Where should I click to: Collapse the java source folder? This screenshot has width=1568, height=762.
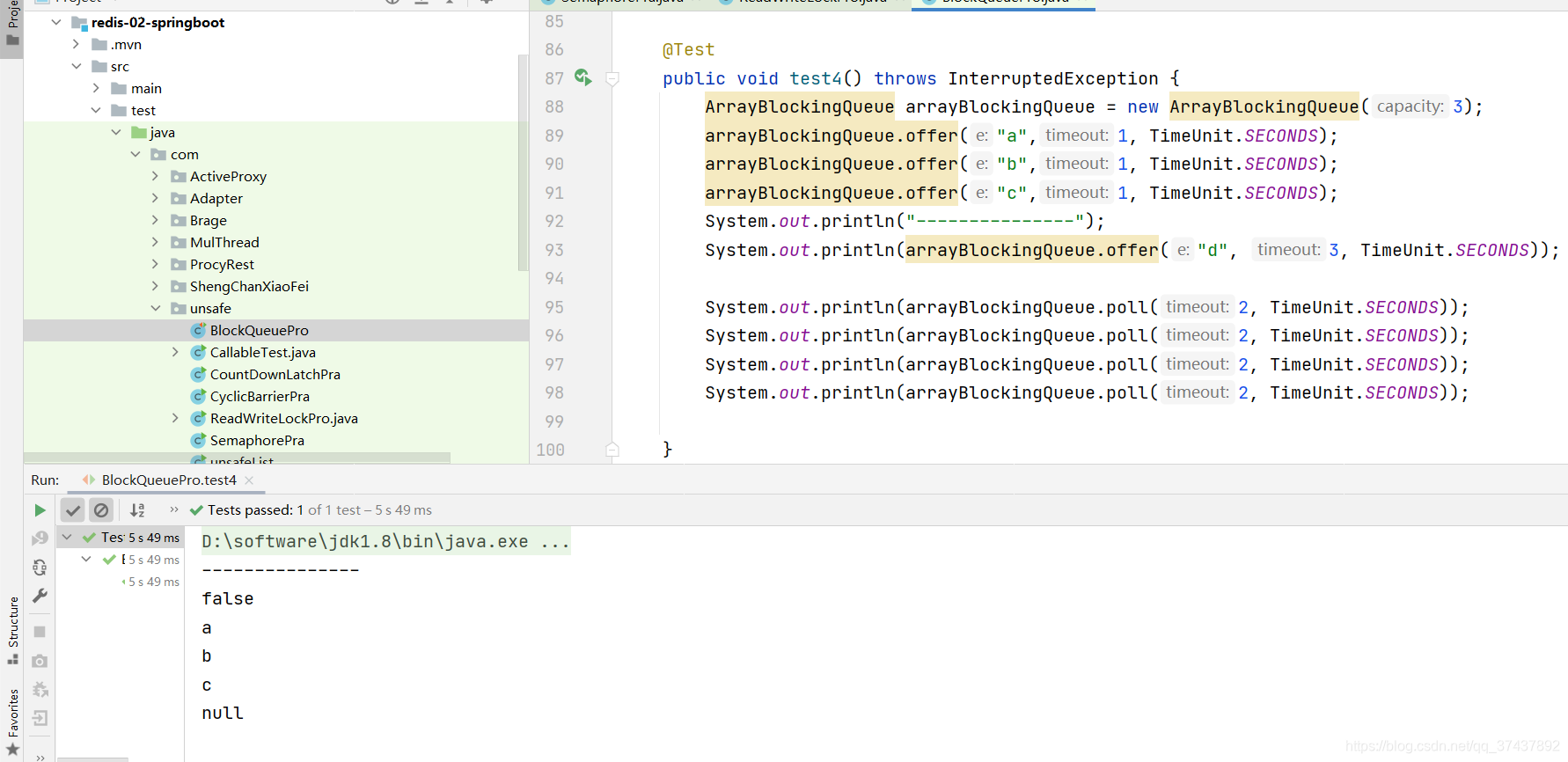coord(116,132)
